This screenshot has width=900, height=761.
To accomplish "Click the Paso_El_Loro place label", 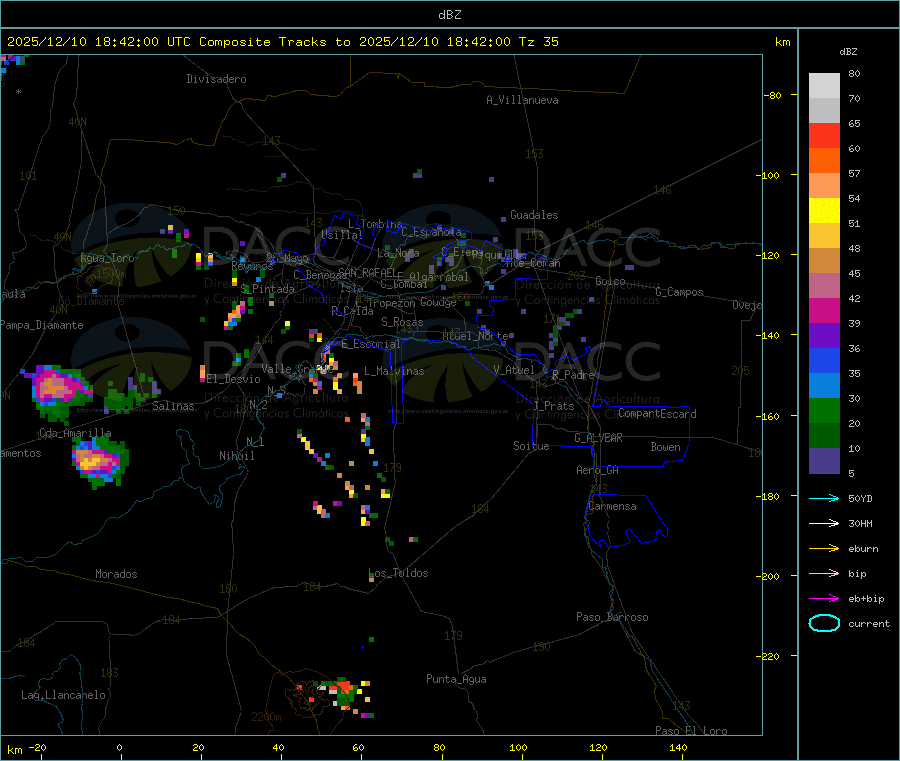I will point(691,731).
